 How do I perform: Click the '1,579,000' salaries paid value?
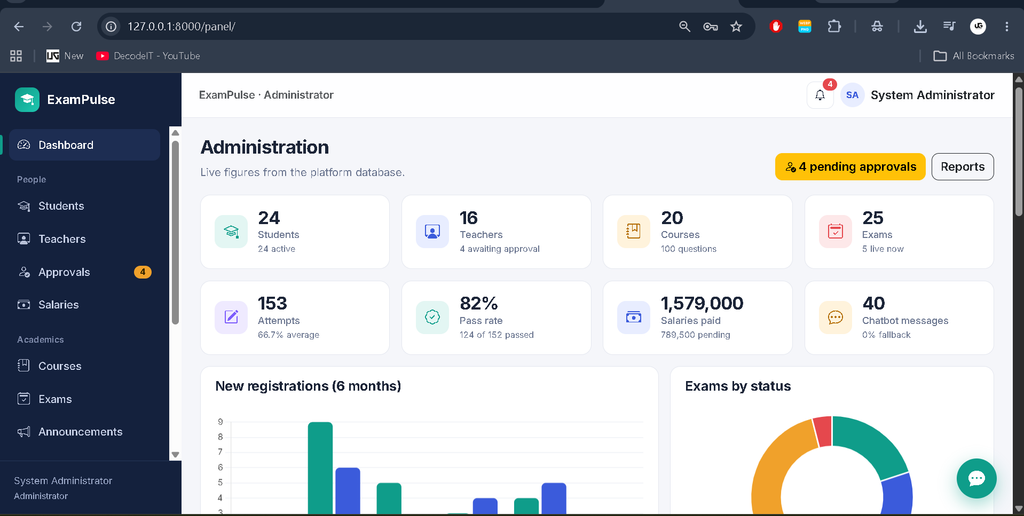coord(702,304)
